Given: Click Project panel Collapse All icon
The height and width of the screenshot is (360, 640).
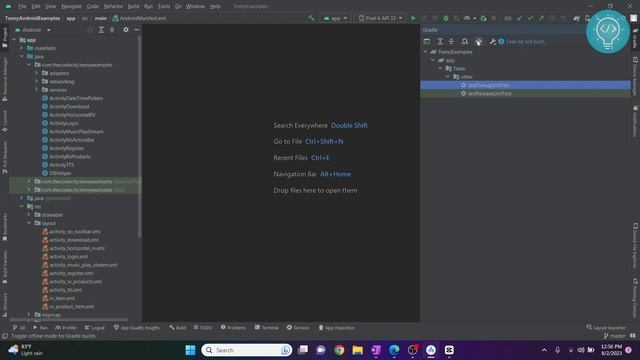Looking at the screenshot, I should [112, 30].
